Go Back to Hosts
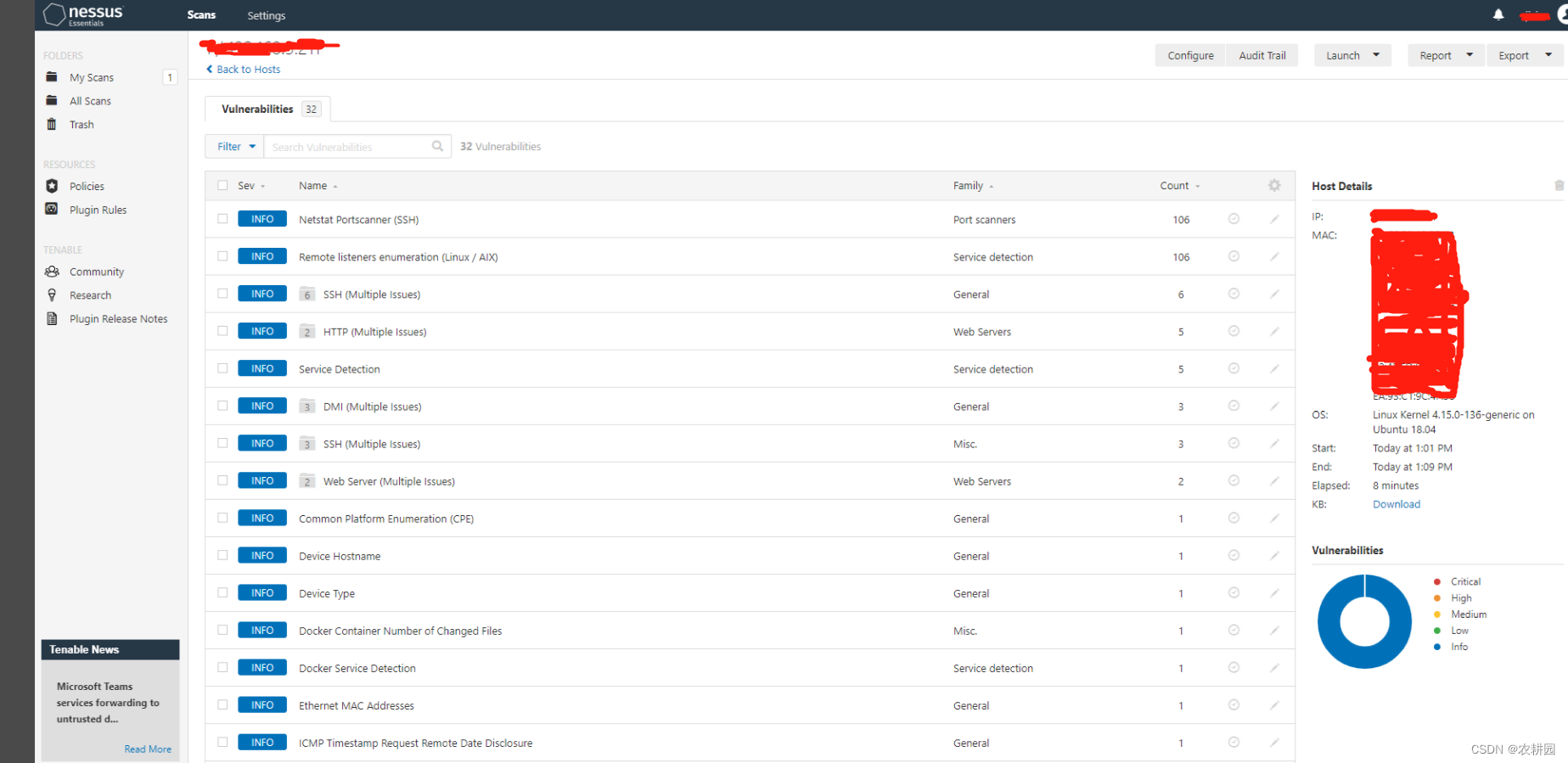This screenshot has width=1568, height=763. click(248, 70)
